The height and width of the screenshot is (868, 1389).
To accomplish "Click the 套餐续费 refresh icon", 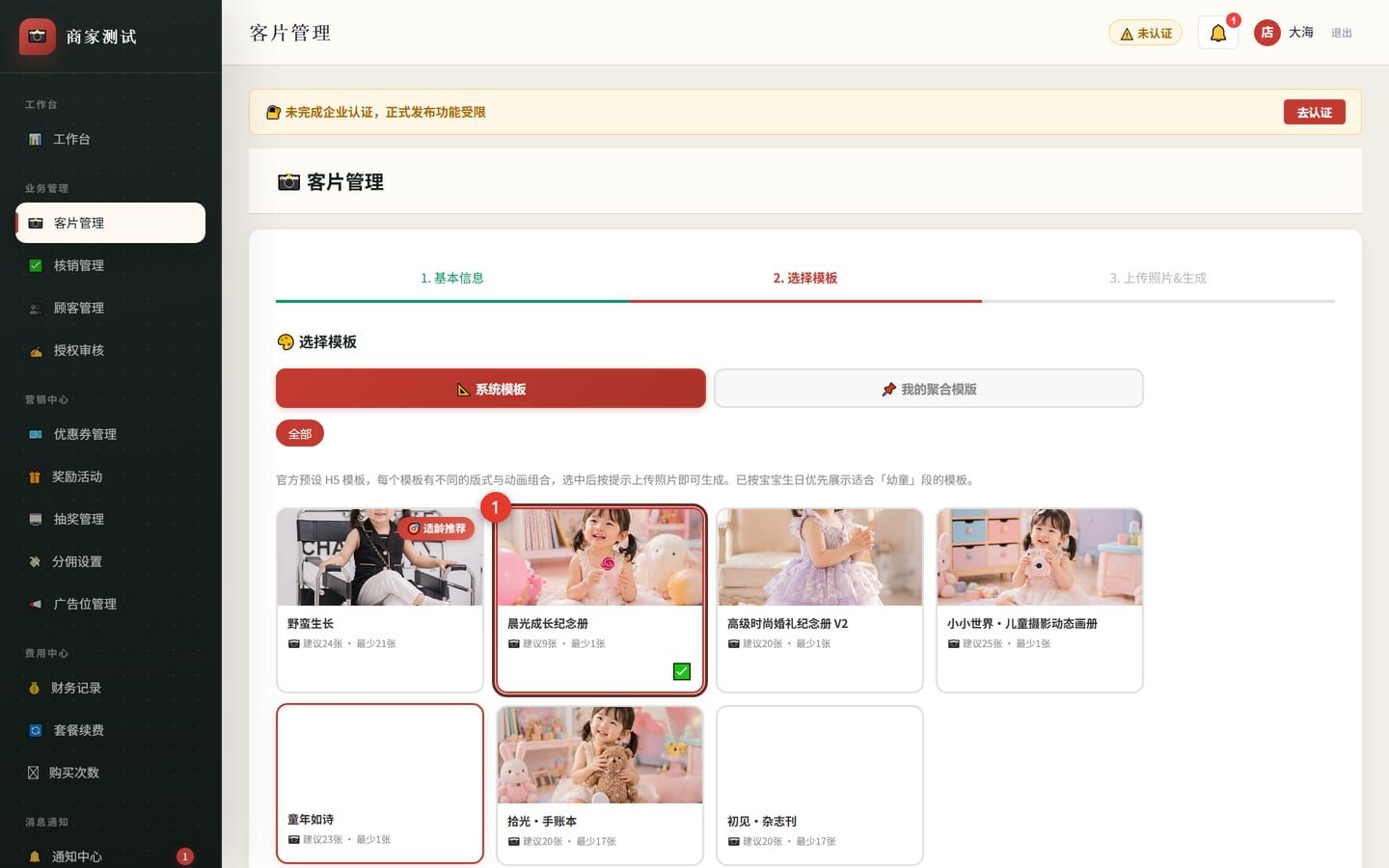I will (36, 730).
